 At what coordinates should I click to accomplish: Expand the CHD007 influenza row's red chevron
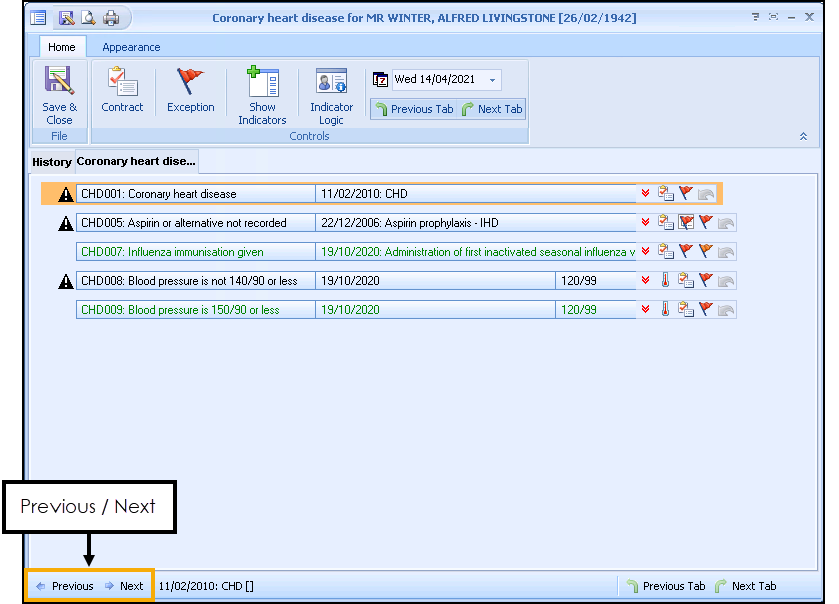click(x=646, y=252)
